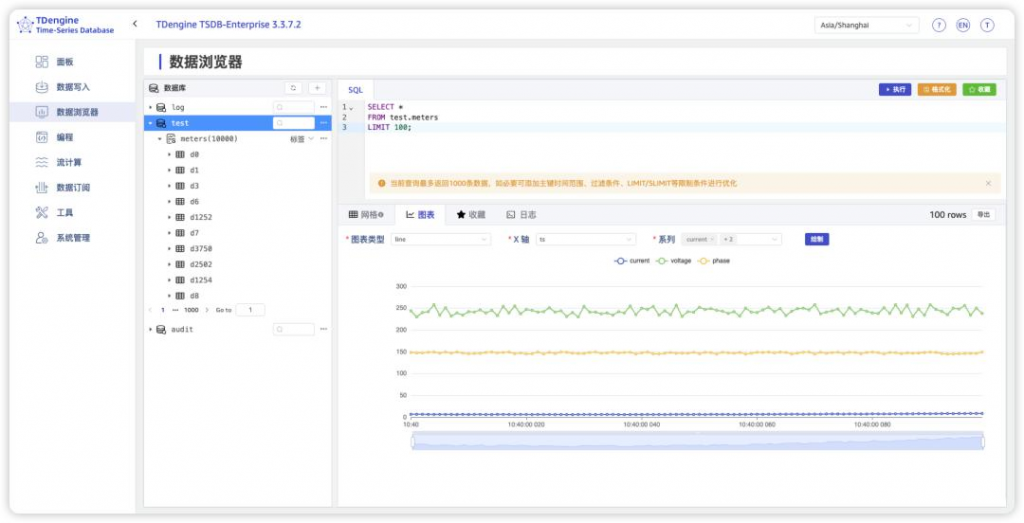This screenshot has height=523, width=1024.
Task: Open the Asia/Shanghai timezone dropdown
Action: pyautogui.click(x=866, y=25)
